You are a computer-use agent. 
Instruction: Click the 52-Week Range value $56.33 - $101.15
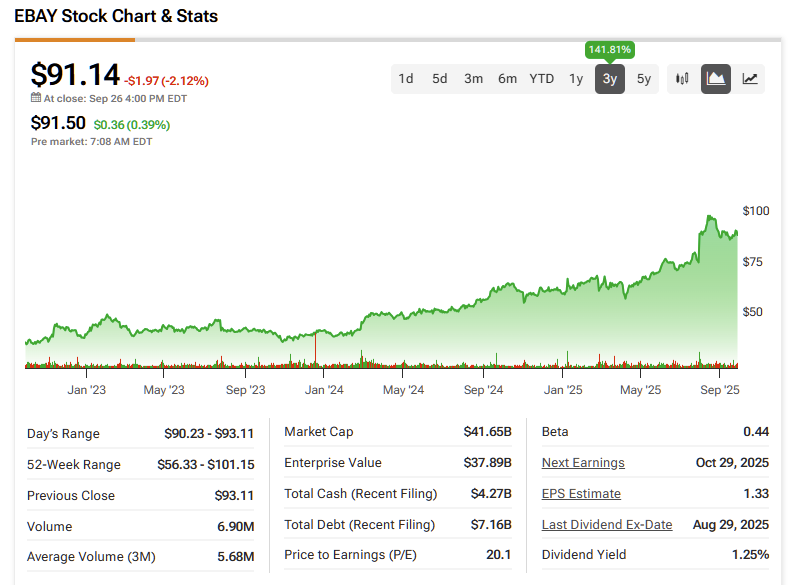(x=206, y=464)
